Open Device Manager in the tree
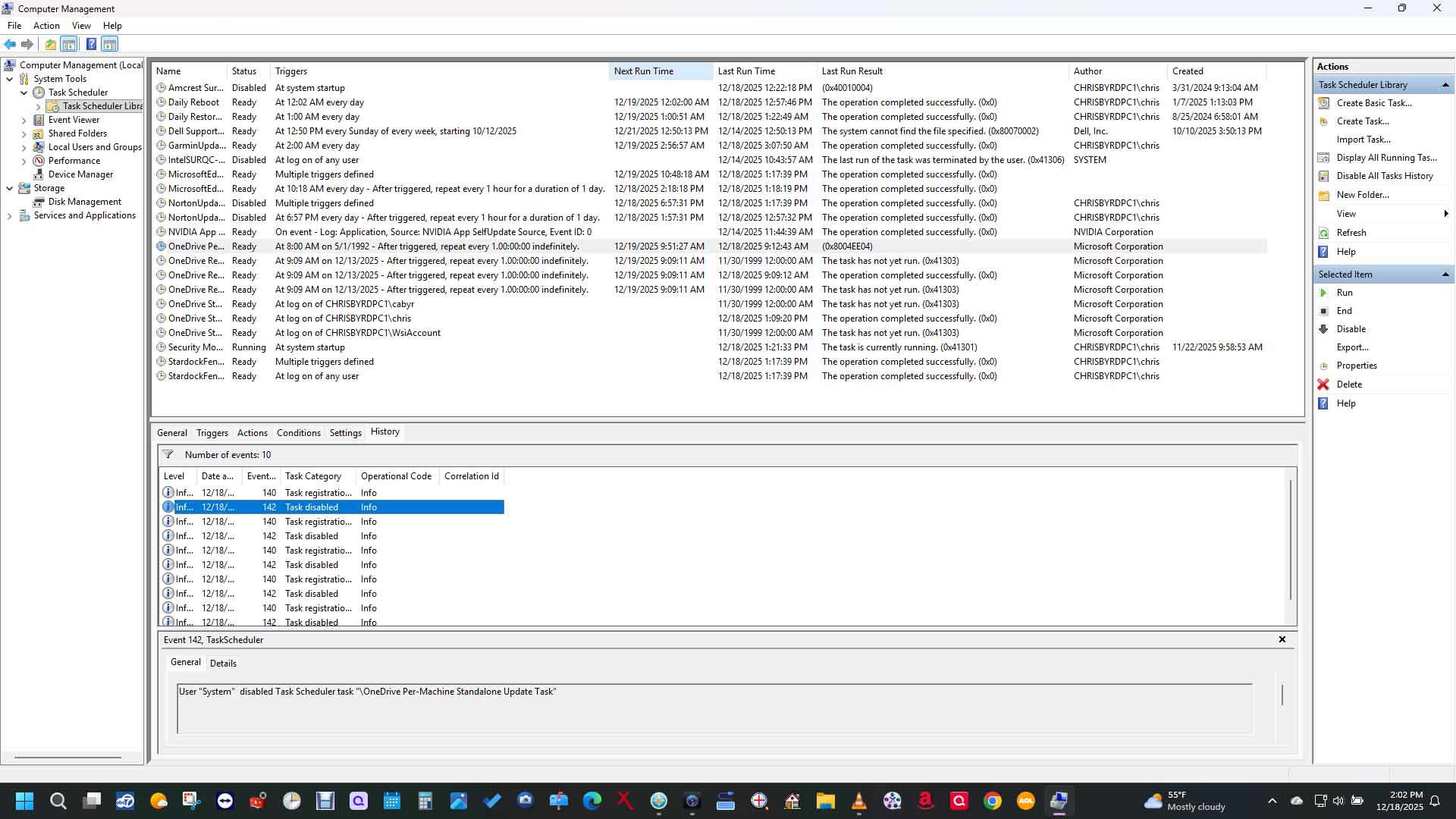The height and width of the screenshot is (819, 1456). point(80,174)
